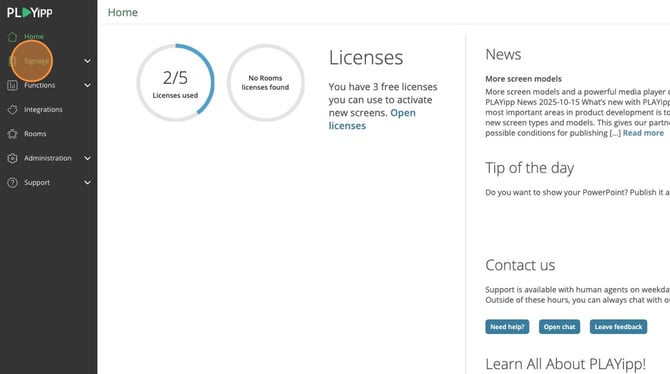670x374 pixels.
Task: Click the PLAYipp logo
Action: point(29,12)
